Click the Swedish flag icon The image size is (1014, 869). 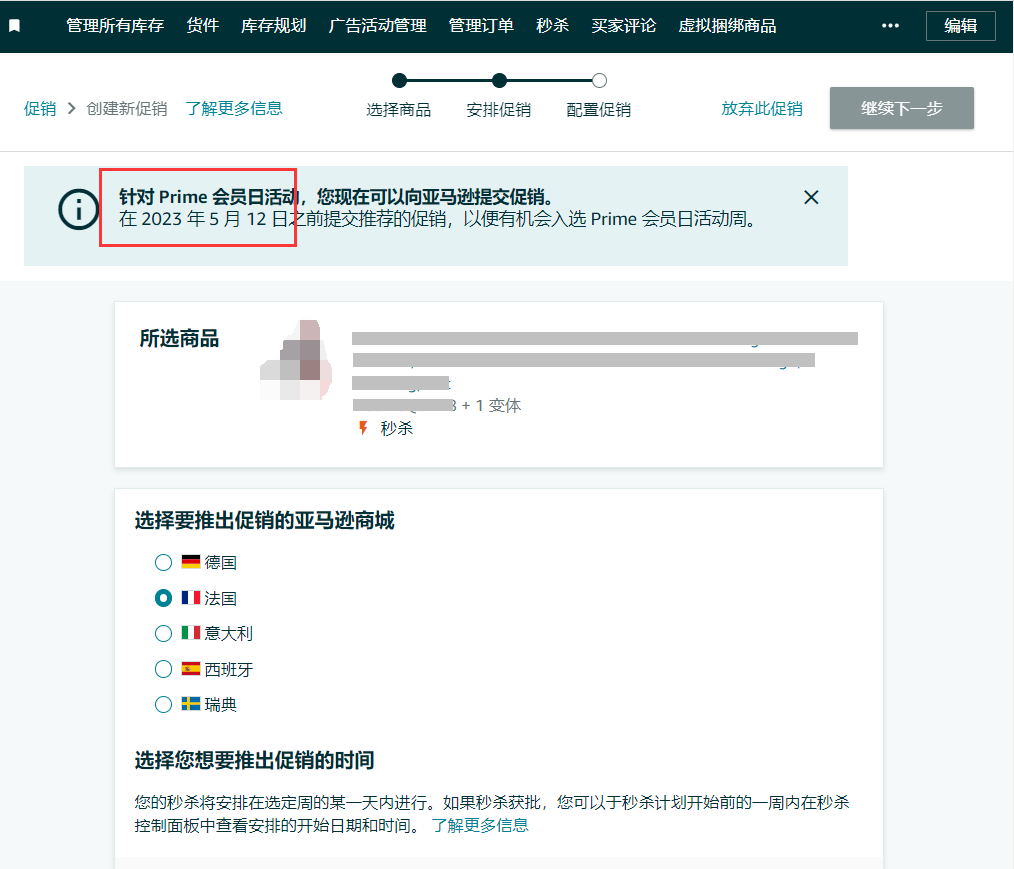pos(191,704)
